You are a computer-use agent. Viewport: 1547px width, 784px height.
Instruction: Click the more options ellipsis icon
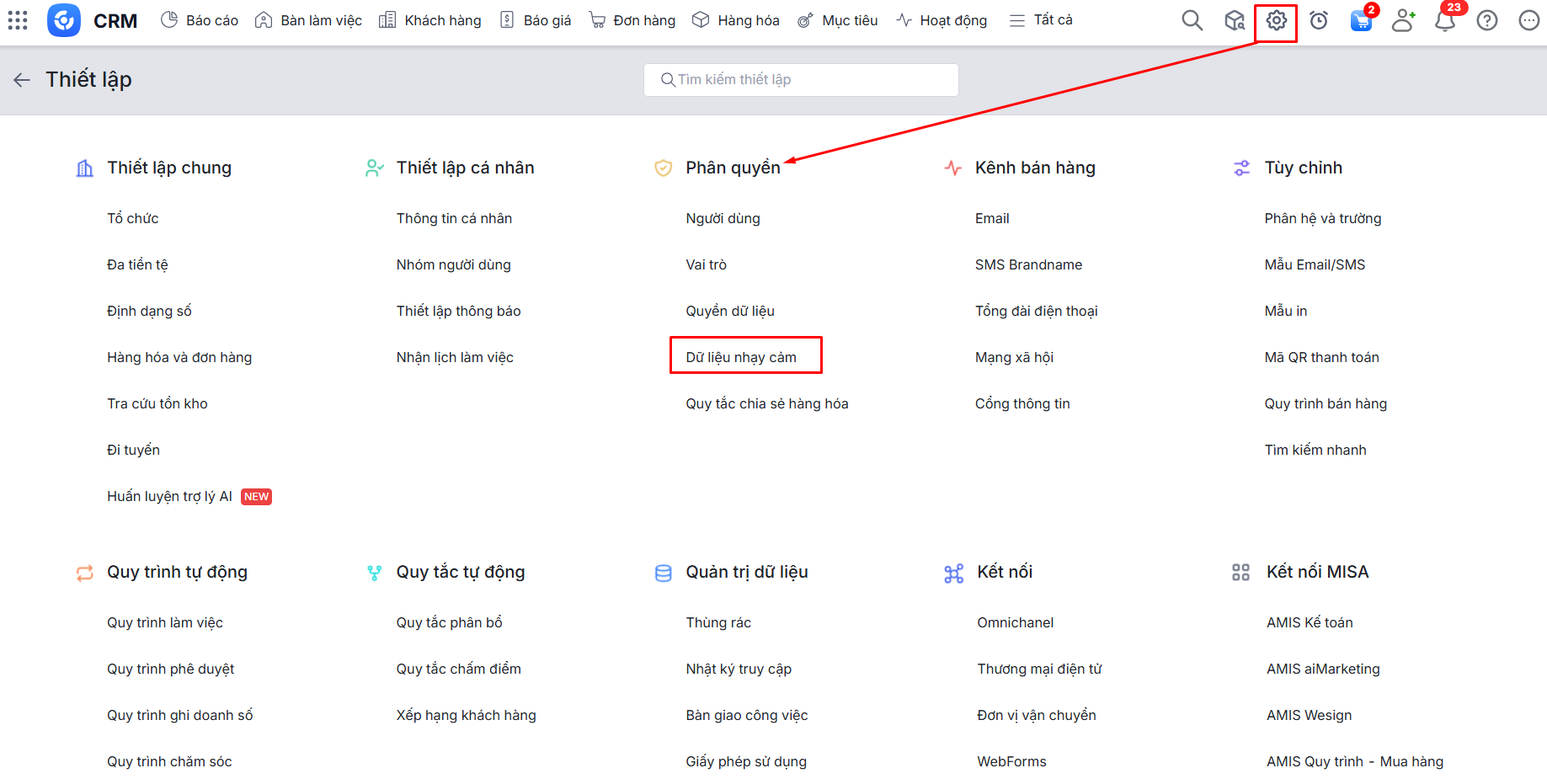tap(1529, 20)
